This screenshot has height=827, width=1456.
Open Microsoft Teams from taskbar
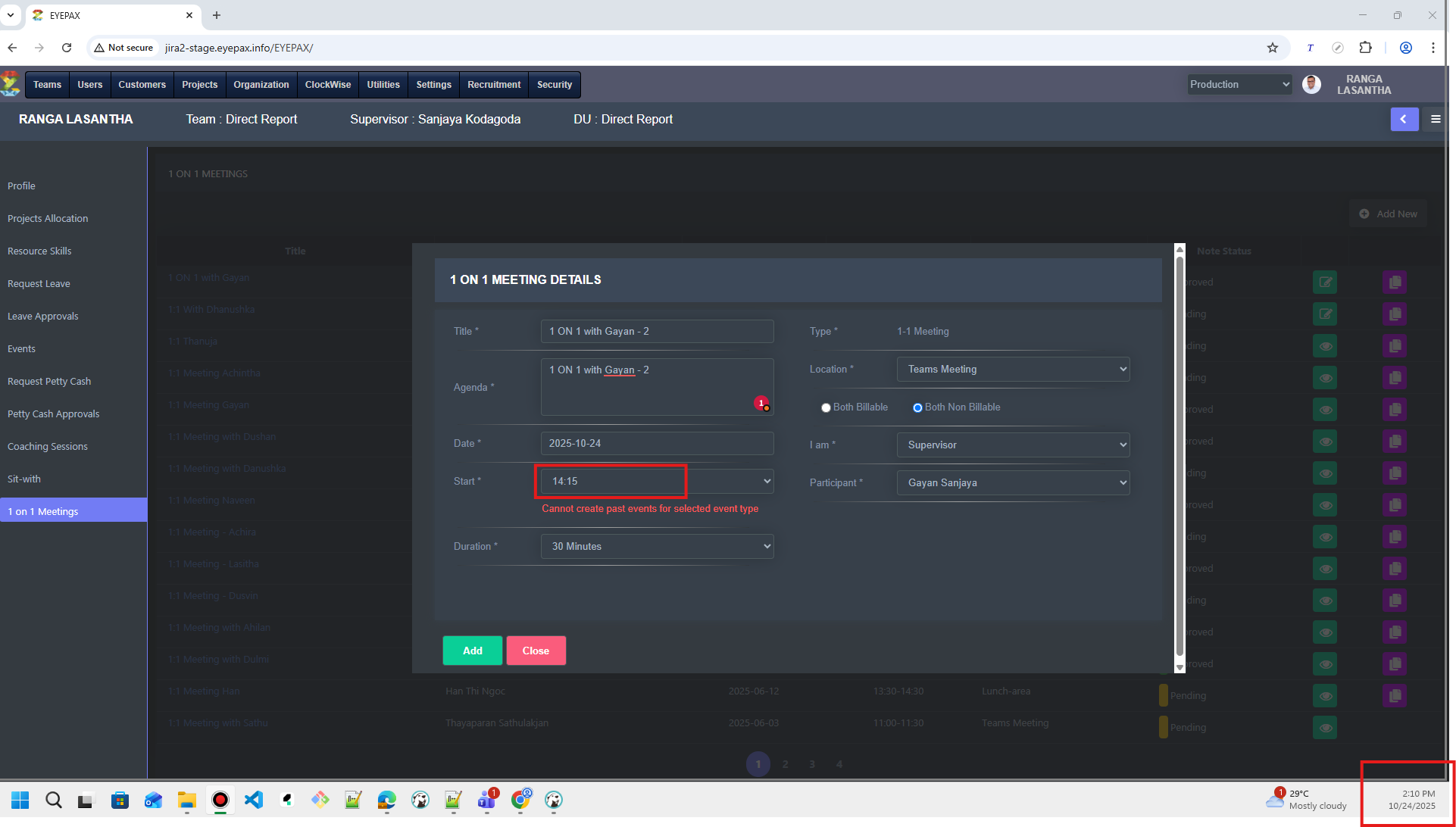pos(486,800)
